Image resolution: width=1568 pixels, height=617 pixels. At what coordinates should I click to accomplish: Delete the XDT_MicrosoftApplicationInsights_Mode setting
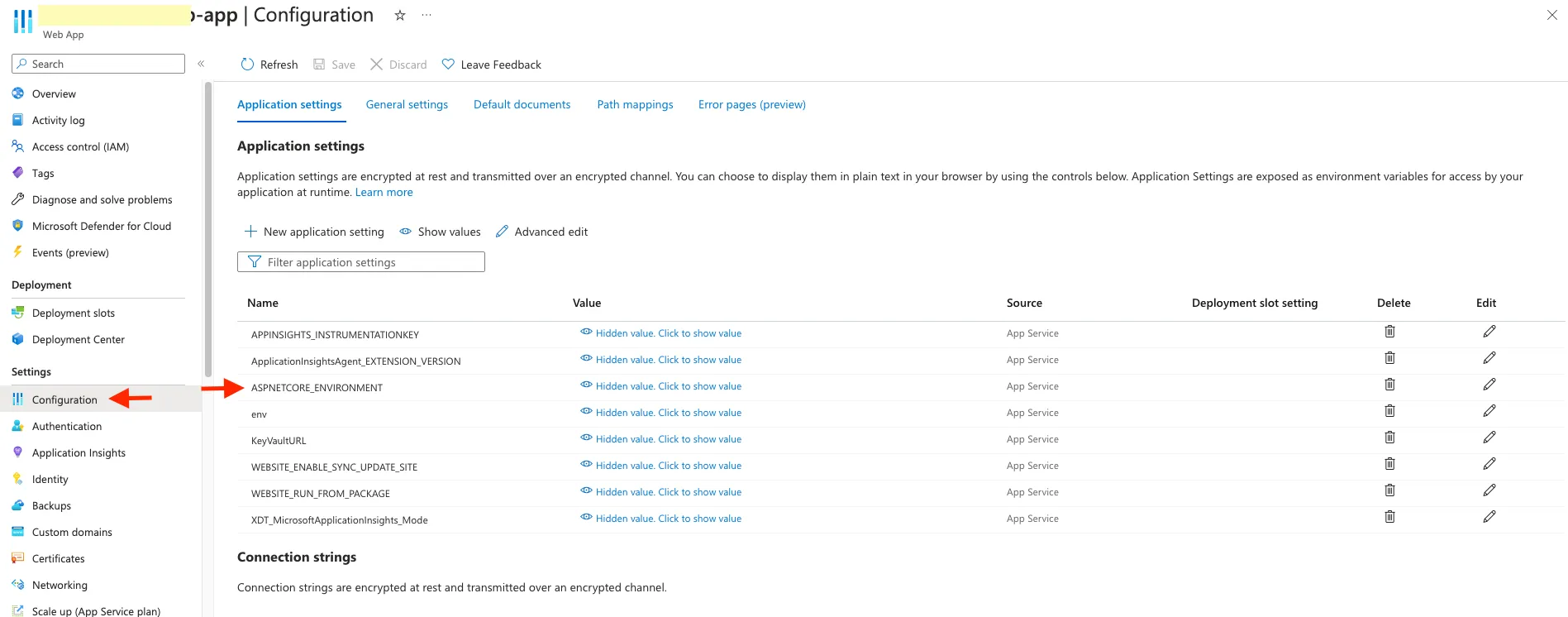(1389, 517)
